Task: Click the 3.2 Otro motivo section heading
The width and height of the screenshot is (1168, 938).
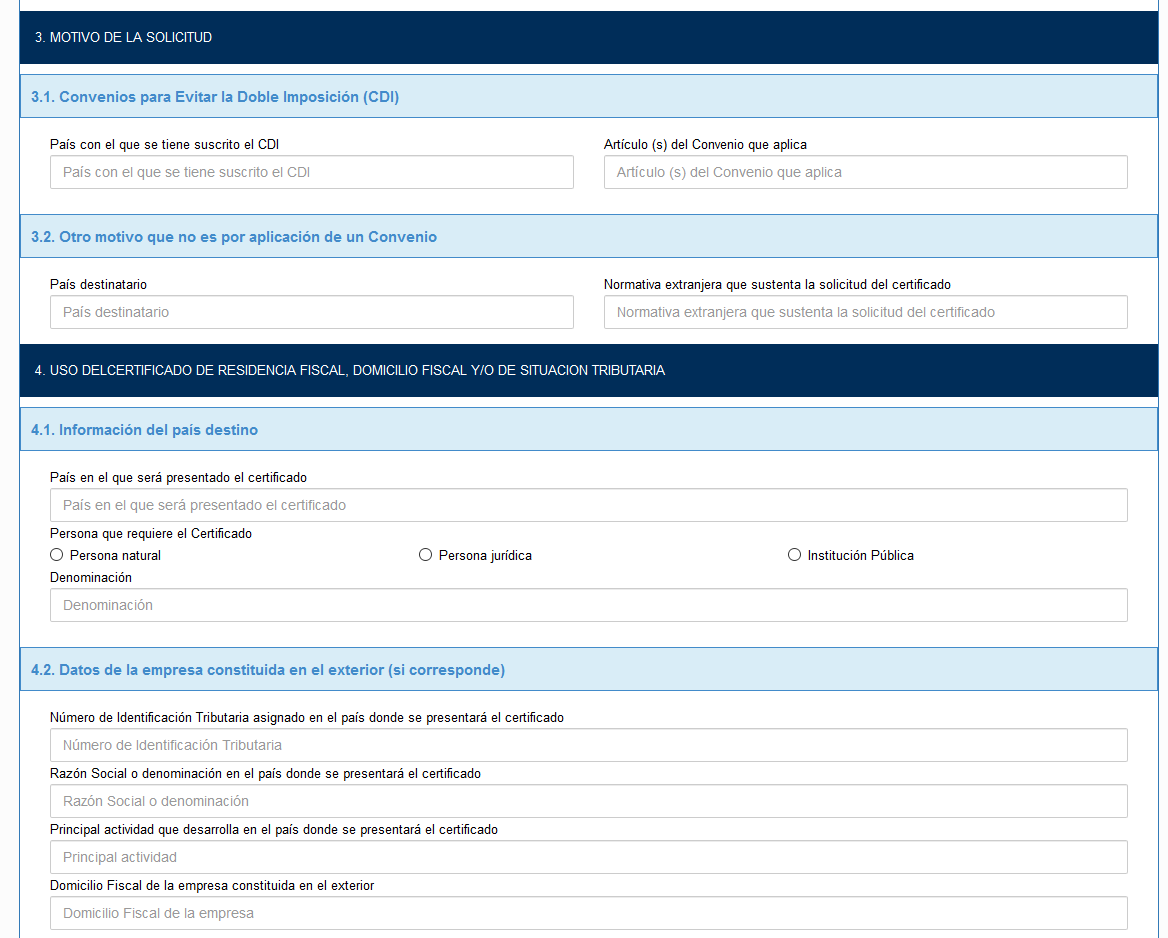Action: (x=234, y=237)
